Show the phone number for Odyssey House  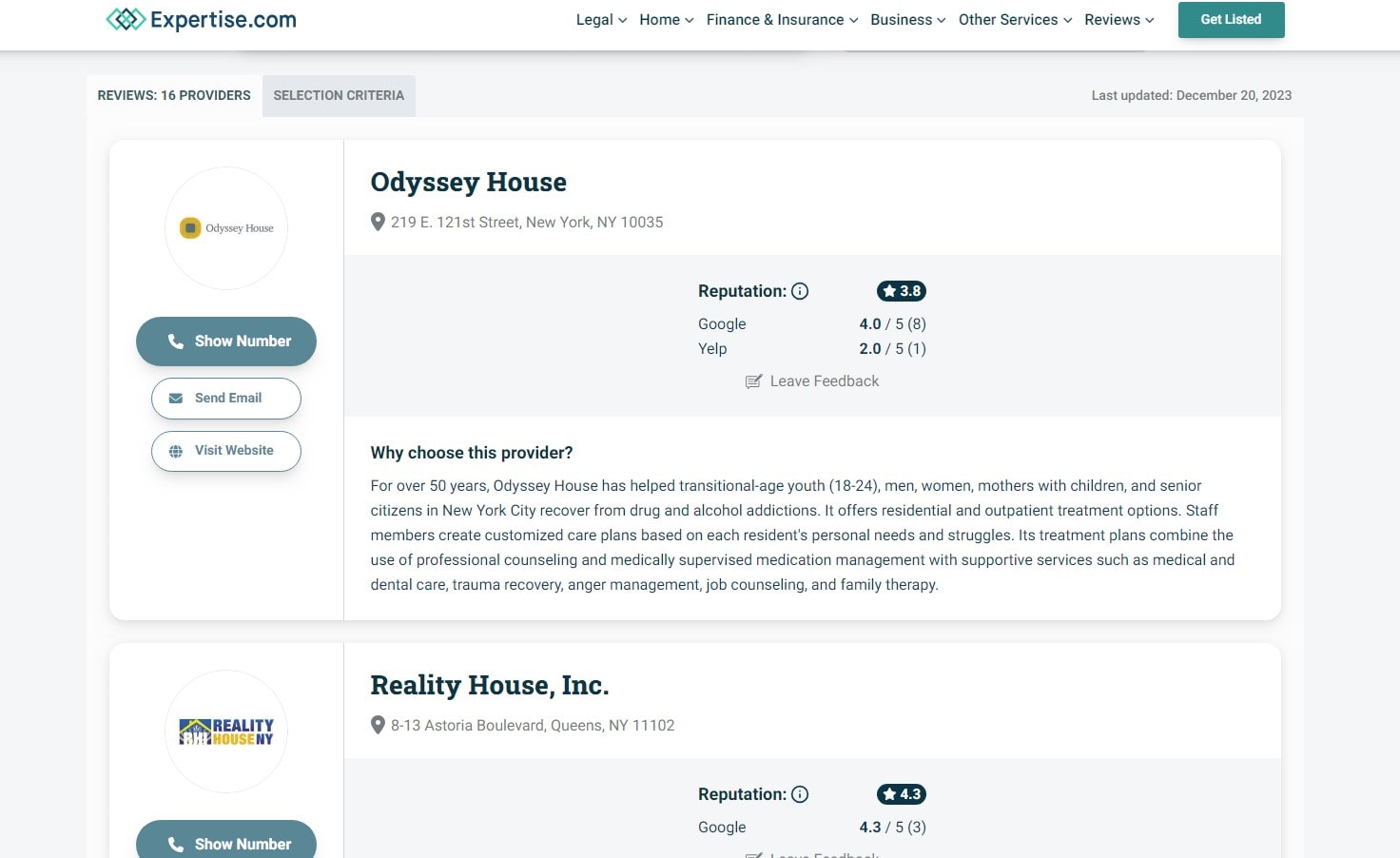226,341
